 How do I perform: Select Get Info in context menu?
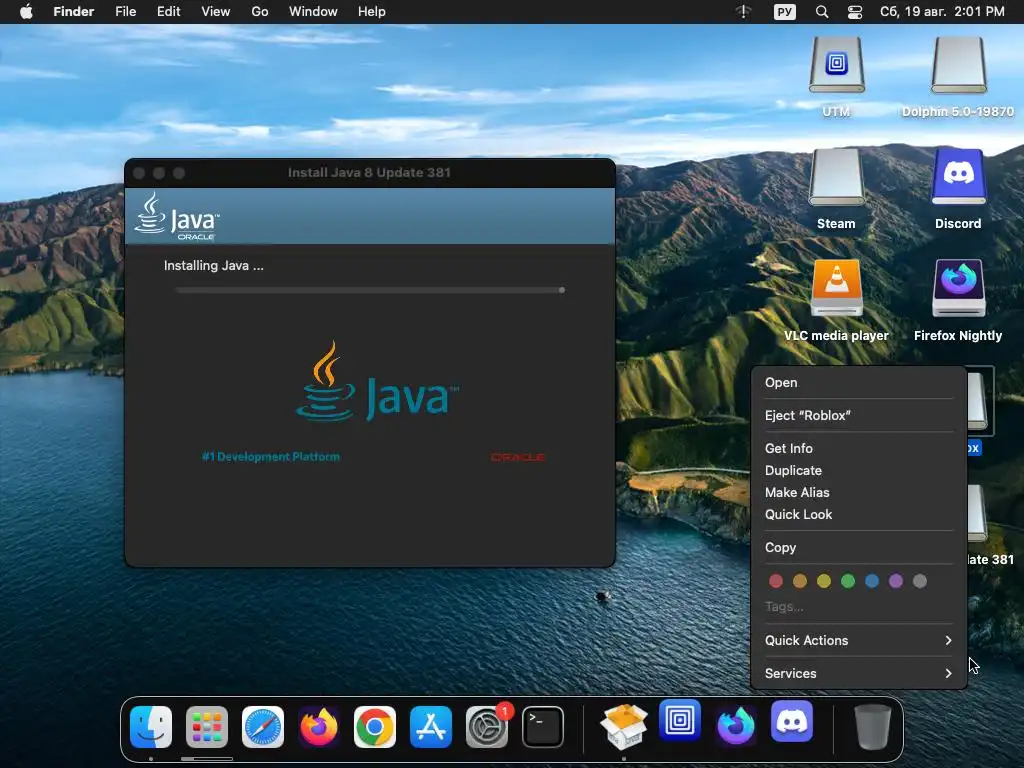(x=858, y=449)
